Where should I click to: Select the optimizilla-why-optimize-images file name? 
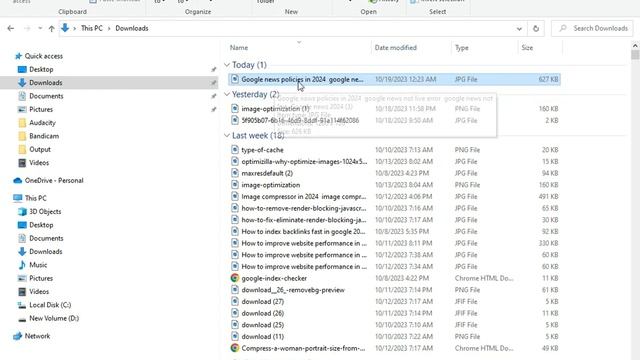point(304,162)
